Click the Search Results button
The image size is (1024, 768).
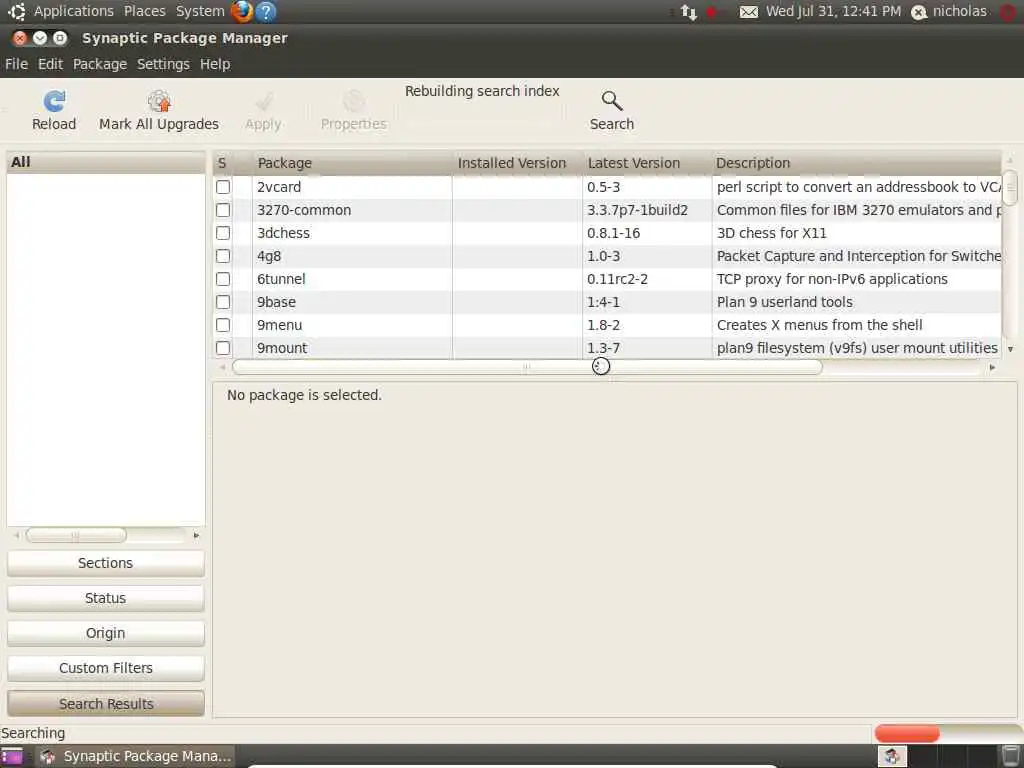coord(106,704)
